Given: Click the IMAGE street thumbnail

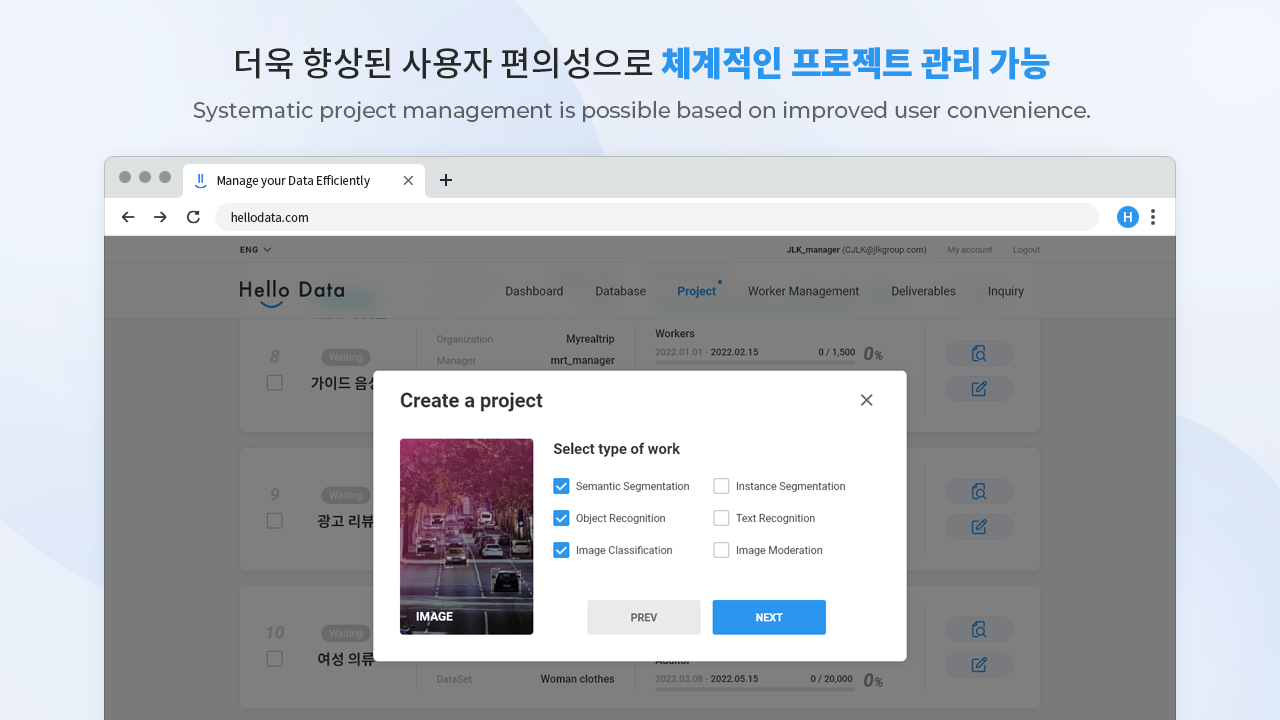Looking at the screenshot, I should point(466,536).
